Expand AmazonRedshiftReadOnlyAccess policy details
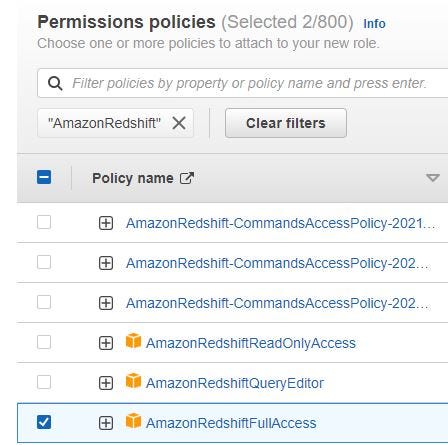The image size is (448, 445). pyautogui.click(x=106, y=343)
